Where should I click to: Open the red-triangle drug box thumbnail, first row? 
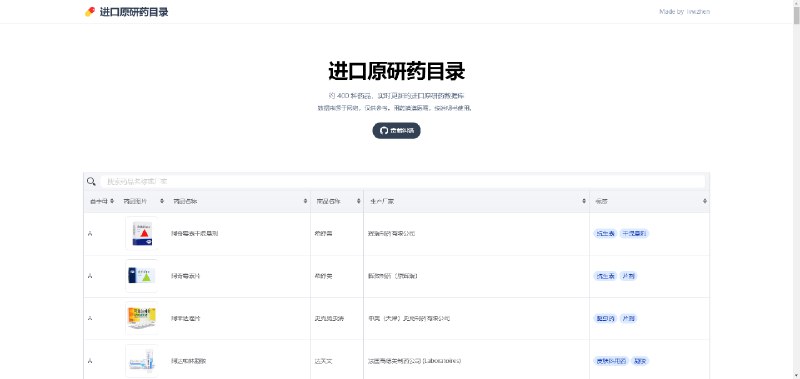(x=142, y=234)
